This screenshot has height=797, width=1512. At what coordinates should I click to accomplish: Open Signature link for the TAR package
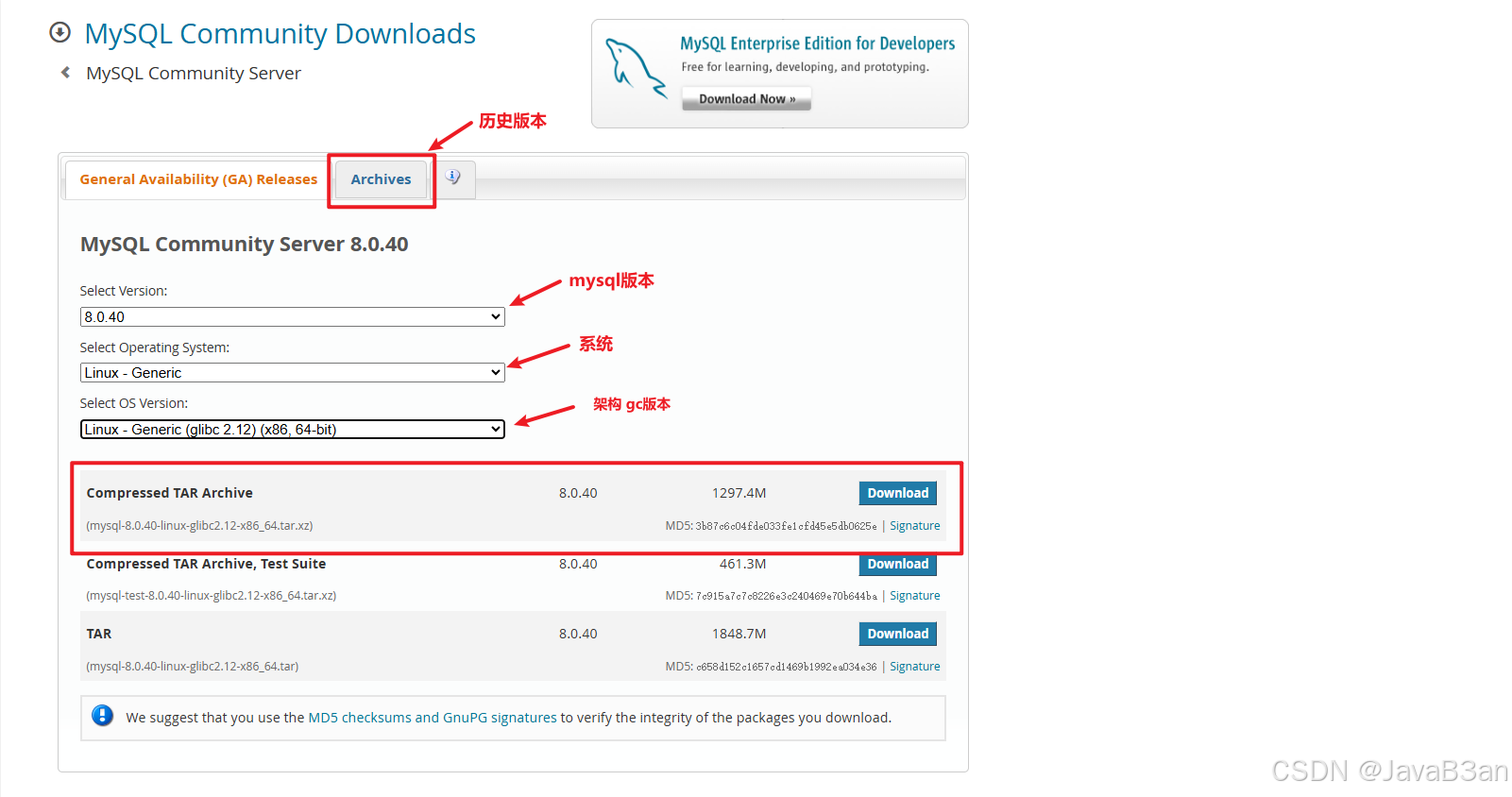pos(915,667)
